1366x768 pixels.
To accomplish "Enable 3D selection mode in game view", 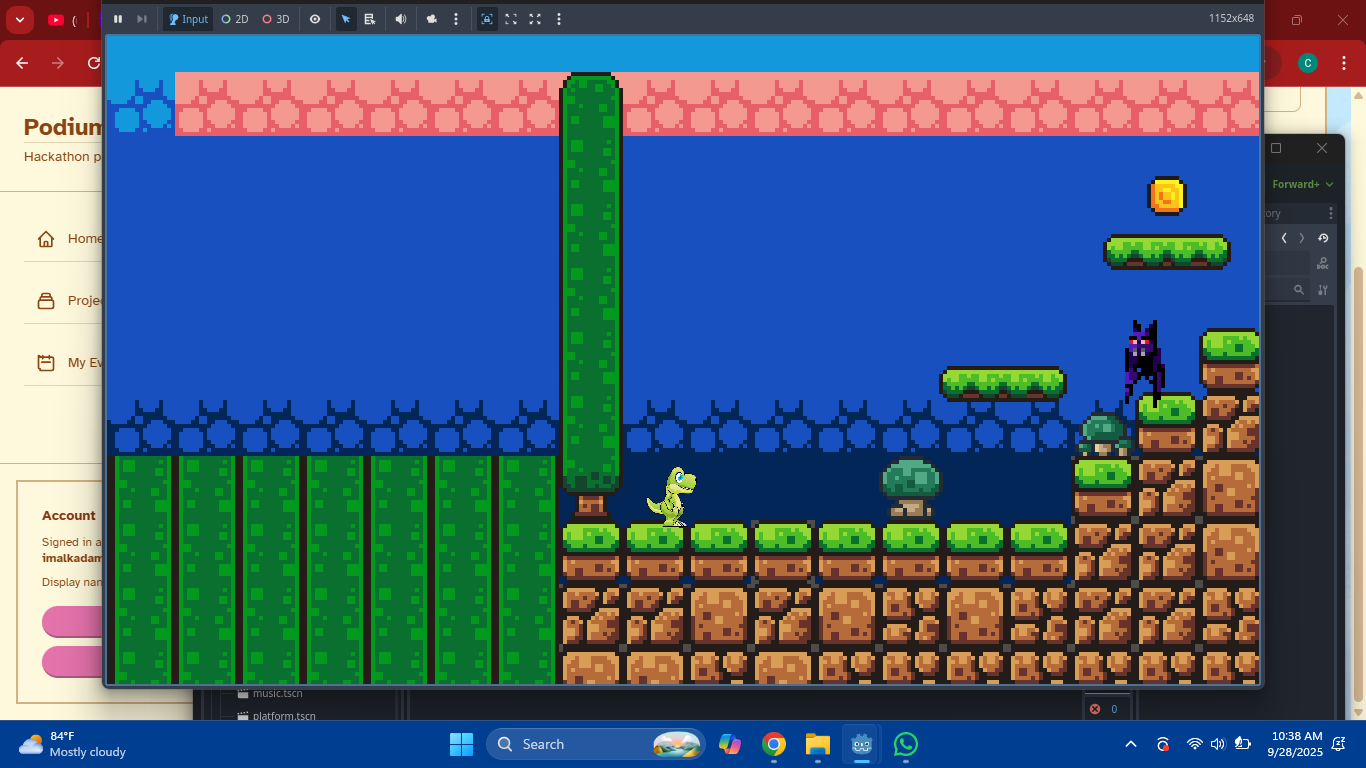I will 276,19.
